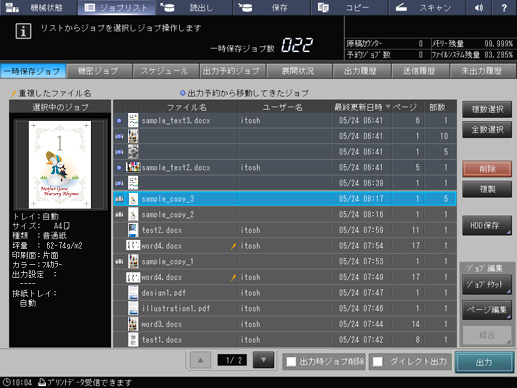517x388 pixels.
Task: Click the ファイル名 column header
Action: tap(187, 107)
